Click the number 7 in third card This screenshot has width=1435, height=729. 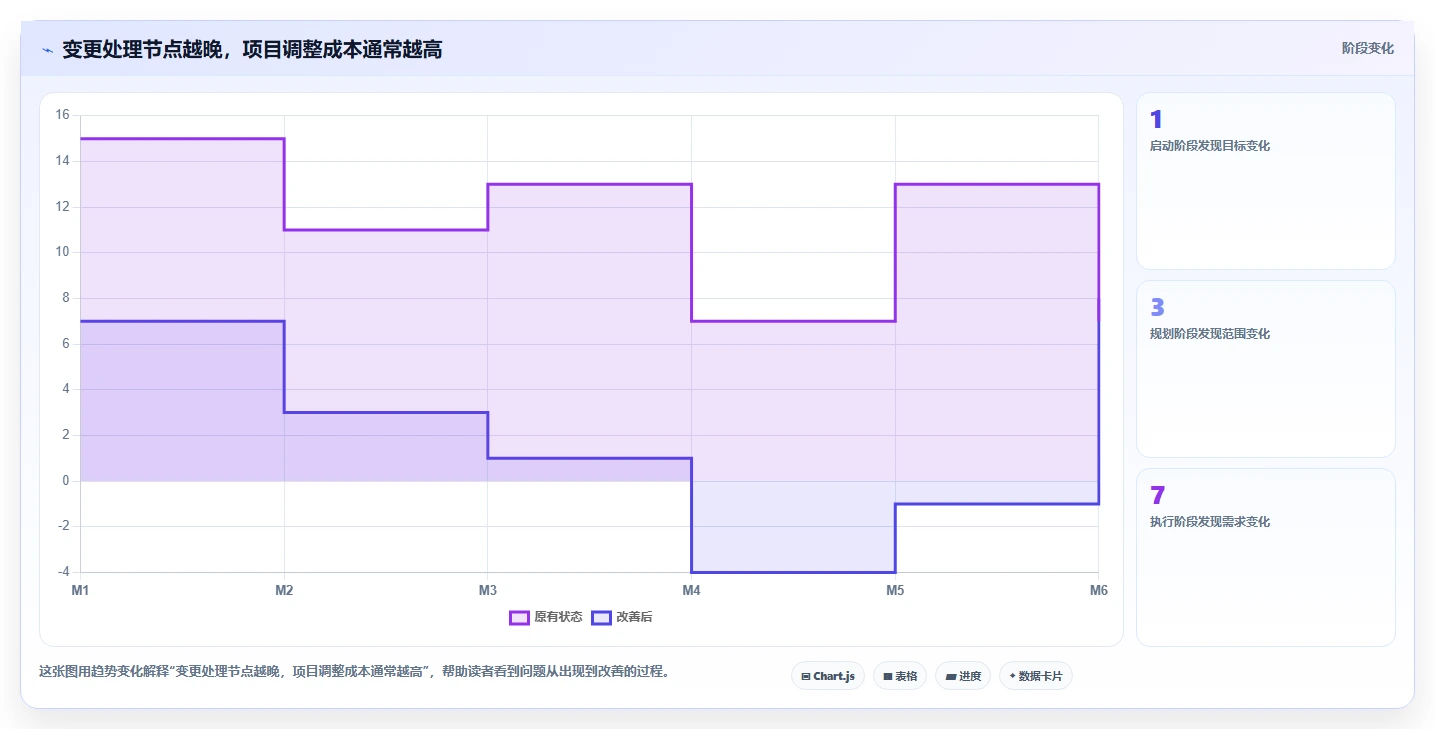tap(1158, 496)
